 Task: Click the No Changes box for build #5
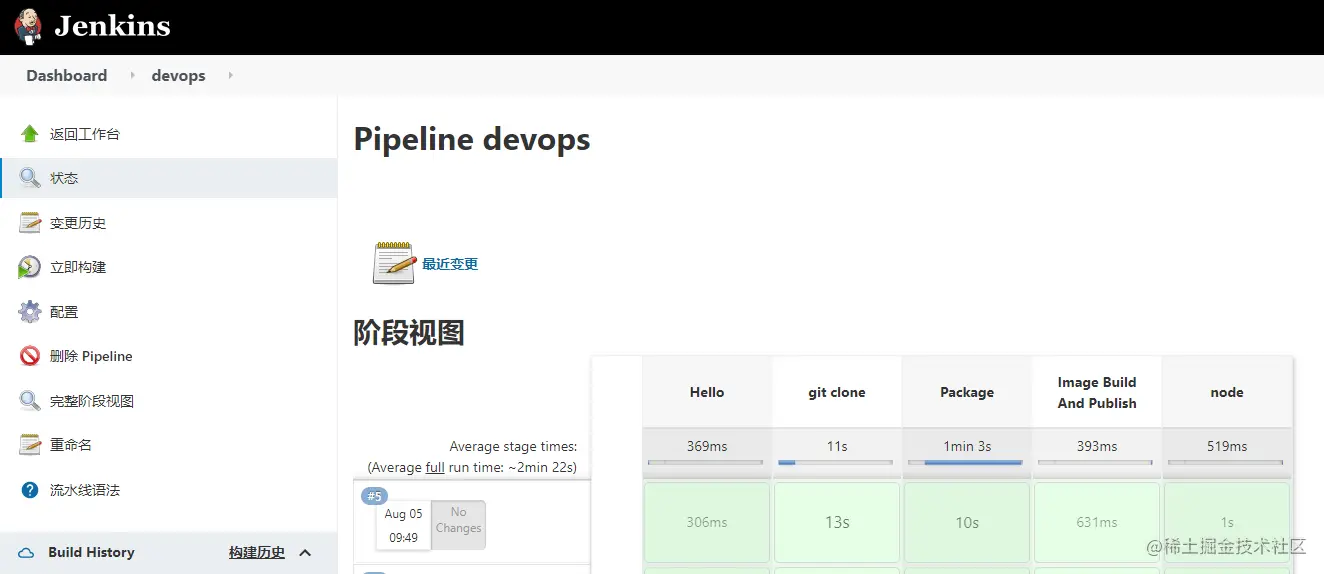point(458,524)
